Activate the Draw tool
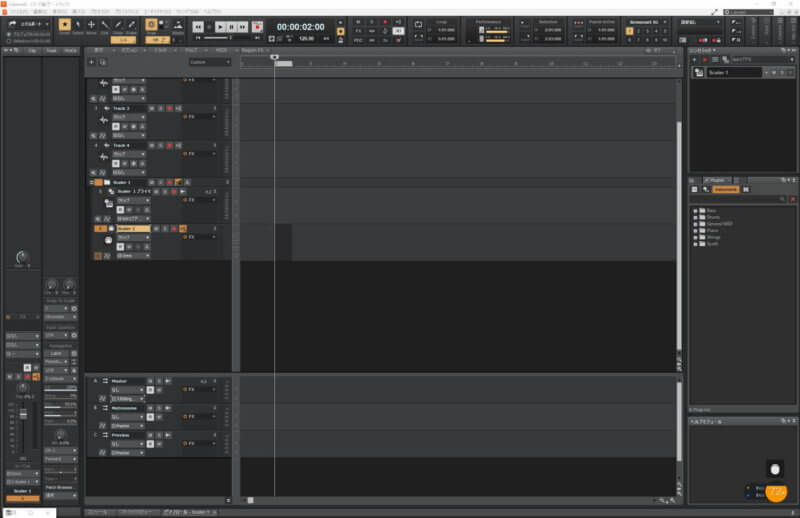 (x=118, y=26)
